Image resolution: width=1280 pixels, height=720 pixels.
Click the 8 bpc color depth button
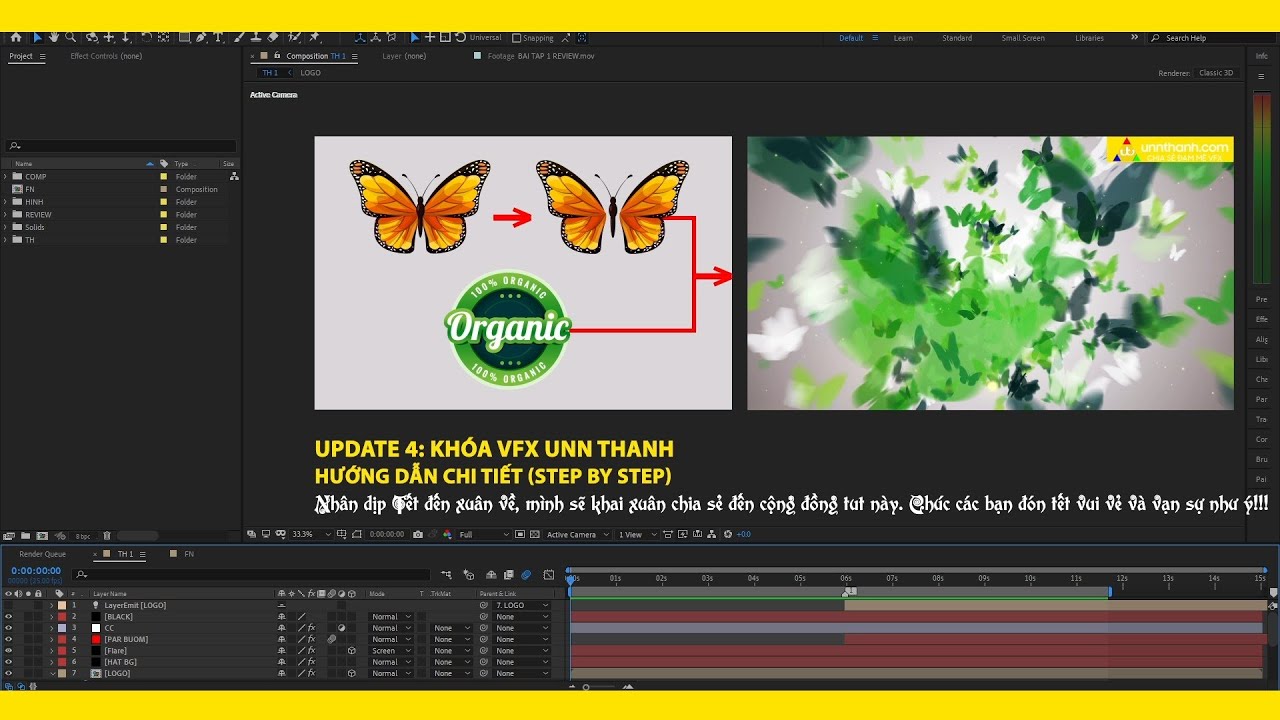click(x=82, y=536)
